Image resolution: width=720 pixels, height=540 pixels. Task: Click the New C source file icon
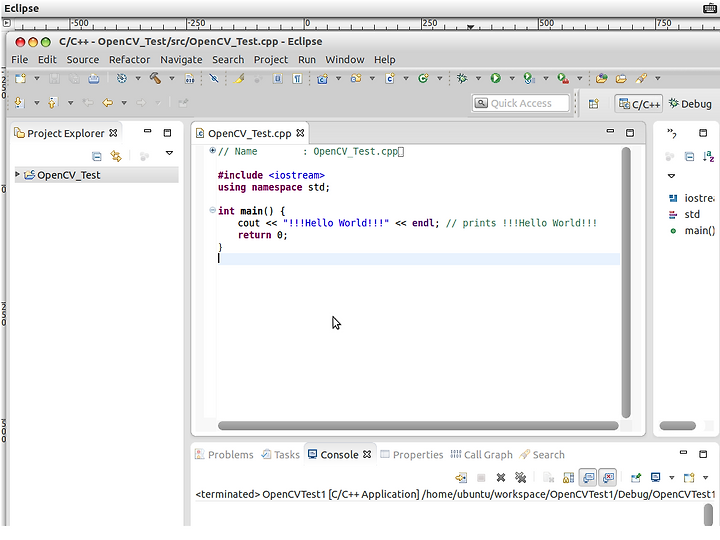tap(390, 79)
